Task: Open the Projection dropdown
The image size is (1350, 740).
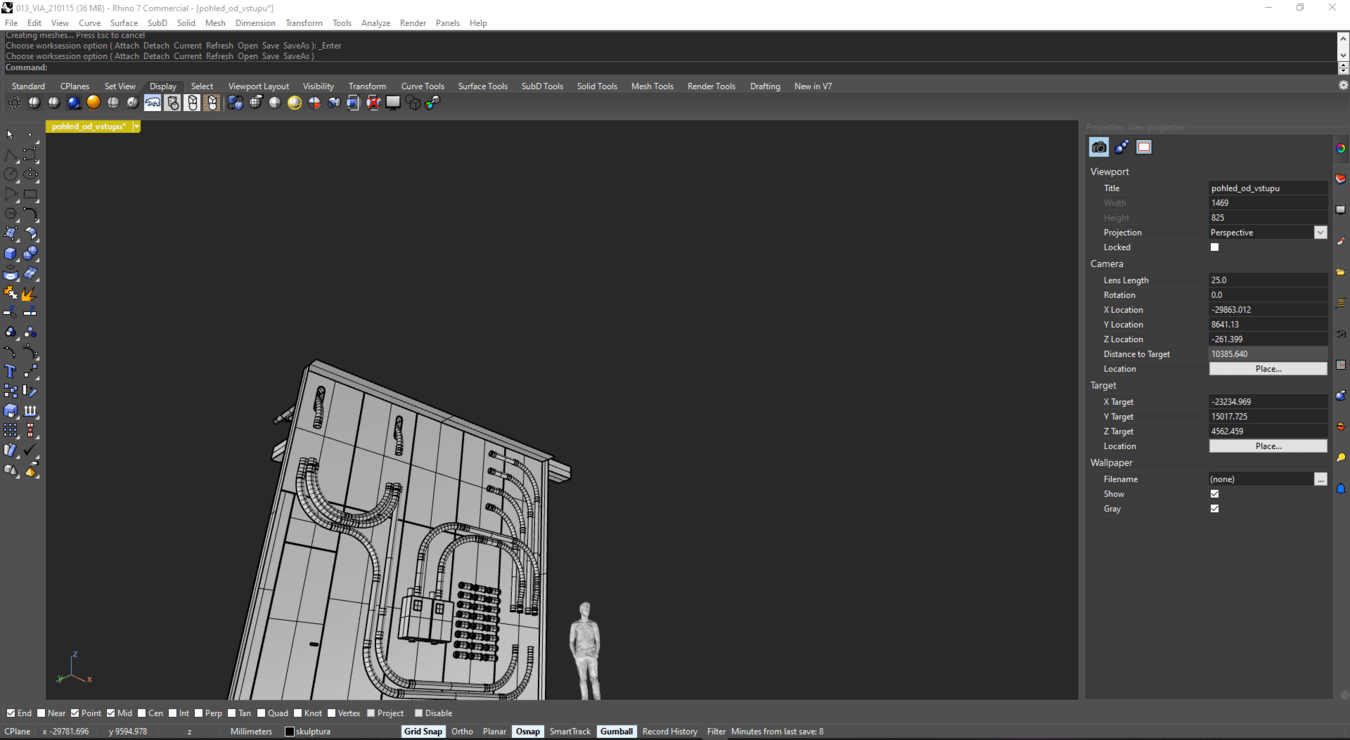Action: (x=1320, y=232)
